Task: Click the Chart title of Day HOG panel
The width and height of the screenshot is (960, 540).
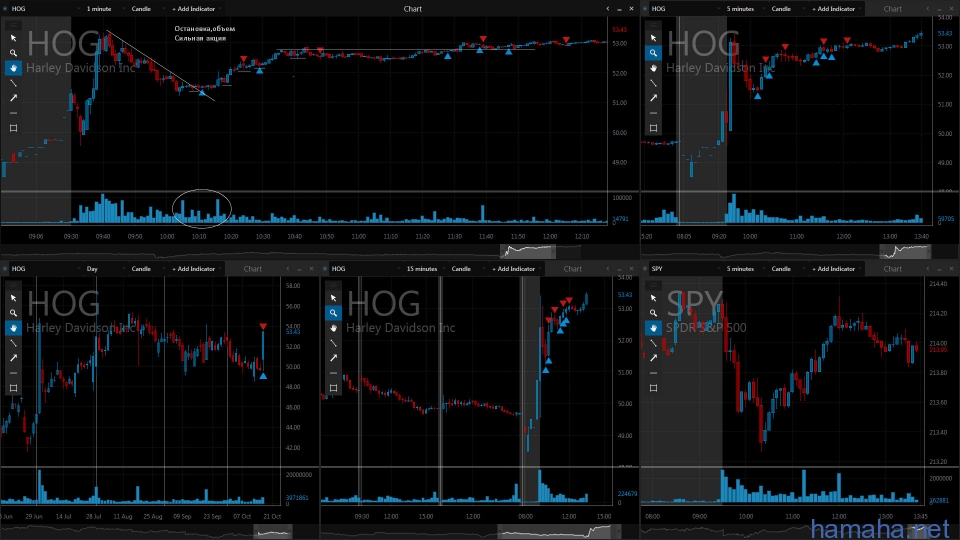Action: [253, 269]
